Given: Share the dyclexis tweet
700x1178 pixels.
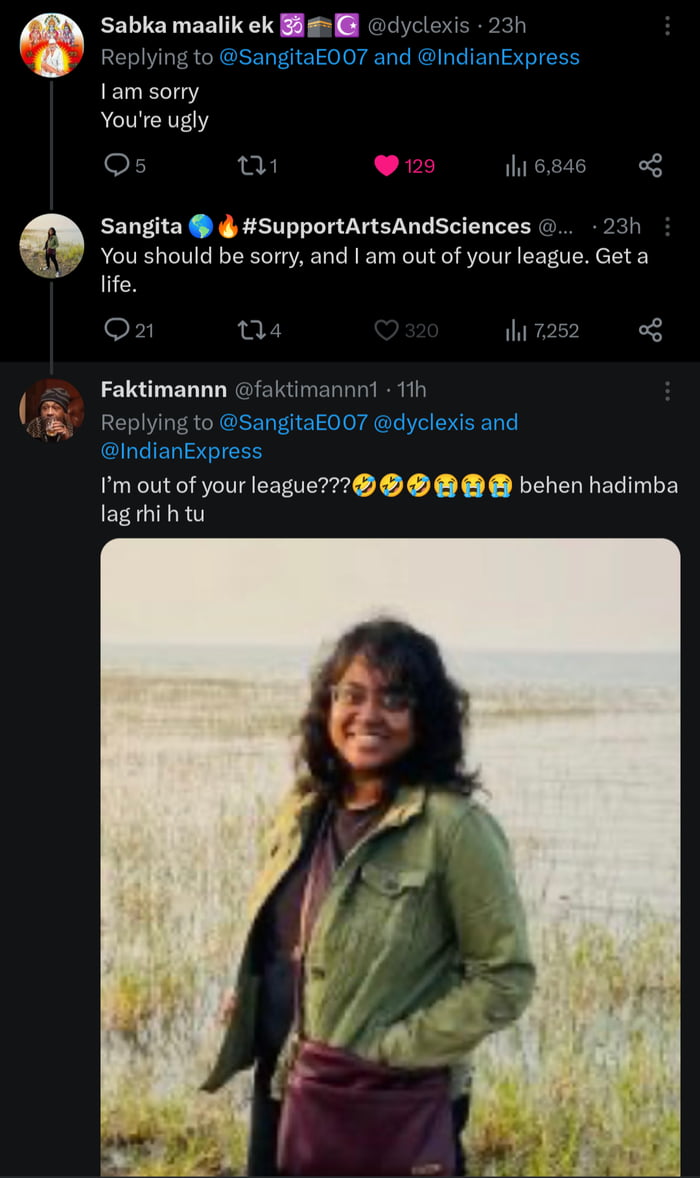Looking at the screenshot, I should [x=650, y=166].
